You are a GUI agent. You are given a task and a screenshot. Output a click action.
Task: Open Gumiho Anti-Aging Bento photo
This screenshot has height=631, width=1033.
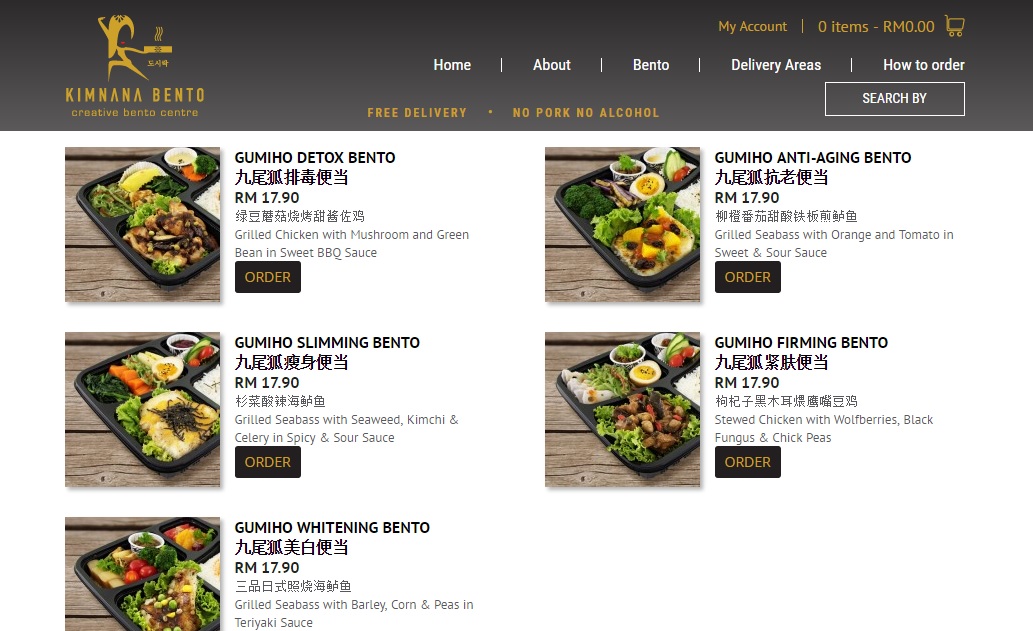tap(623, 225)
